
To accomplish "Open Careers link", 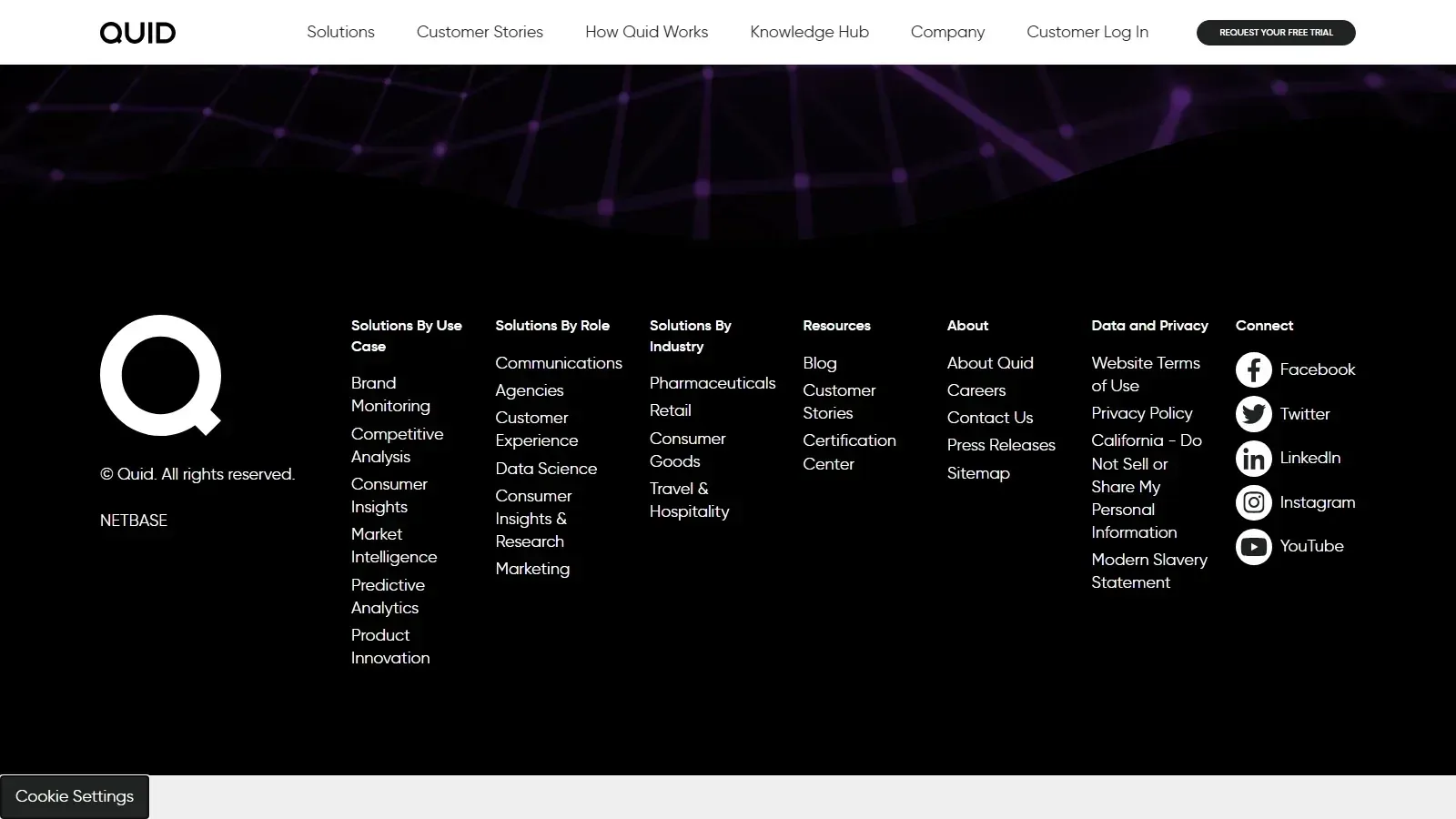I will (976, 390).
